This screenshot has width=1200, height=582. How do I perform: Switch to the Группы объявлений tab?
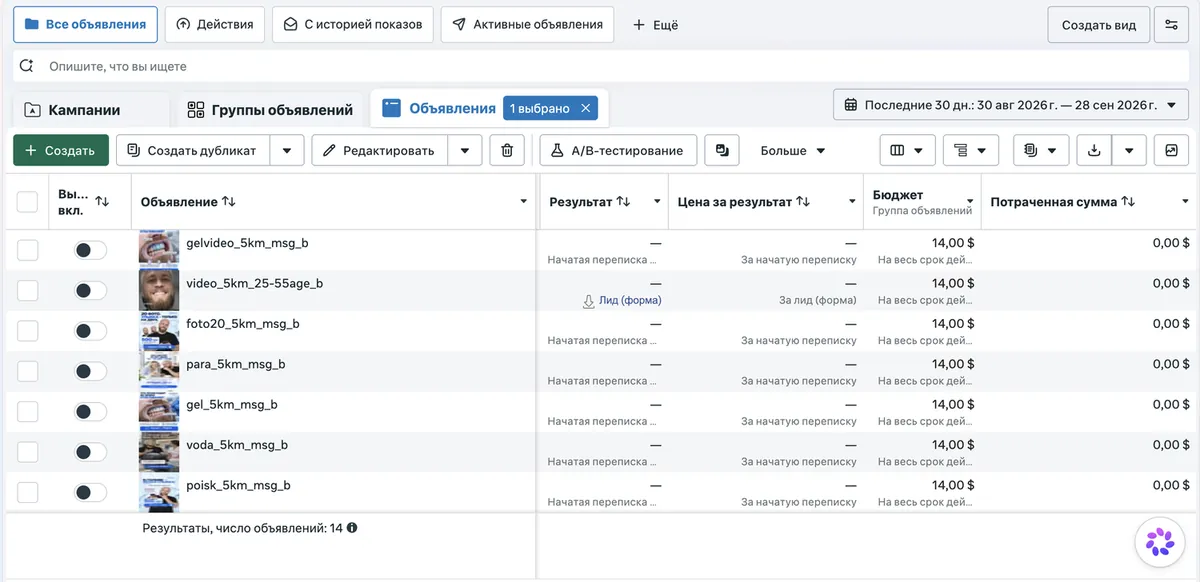[x=270, y=110]
